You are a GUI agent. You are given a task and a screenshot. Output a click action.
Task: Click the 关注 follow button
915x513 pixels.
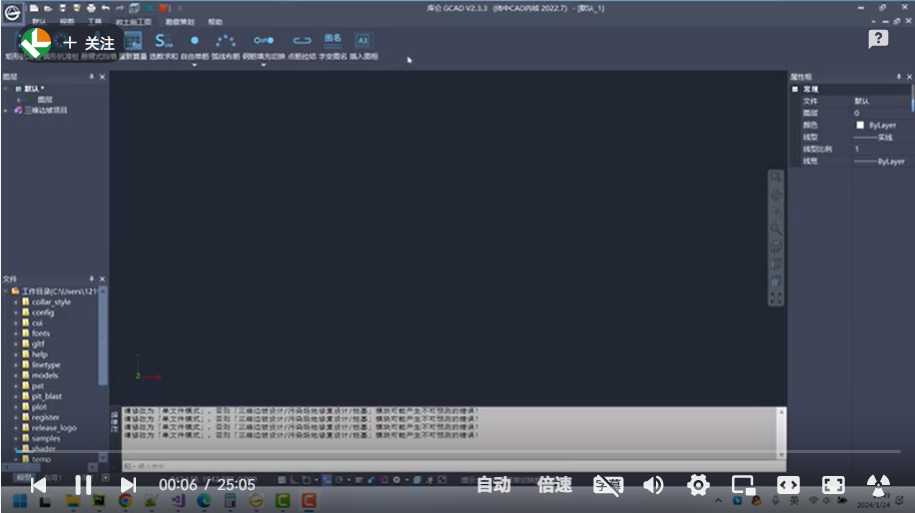[89, 44]
